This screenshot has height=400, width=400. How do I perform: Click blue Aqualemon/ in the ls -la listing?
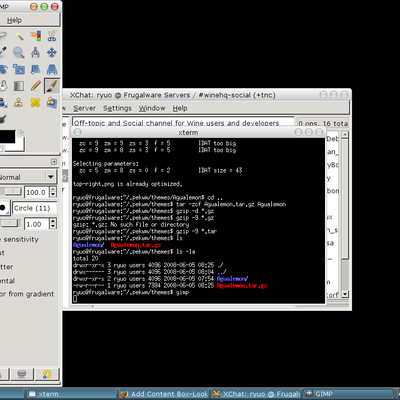[x=232, y=279]
